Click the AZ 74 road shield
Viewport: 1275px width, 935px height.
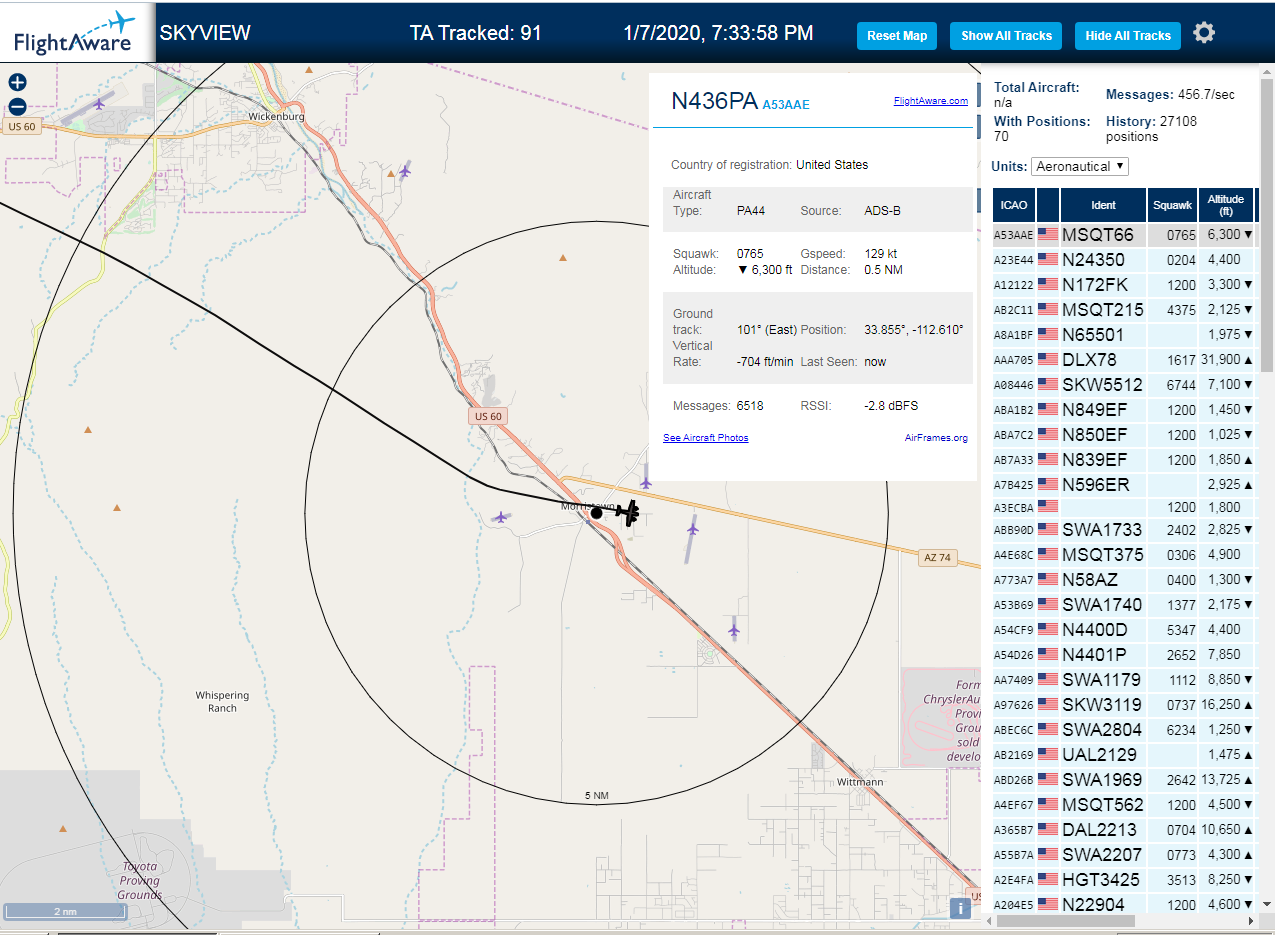[x=935, y=558]
